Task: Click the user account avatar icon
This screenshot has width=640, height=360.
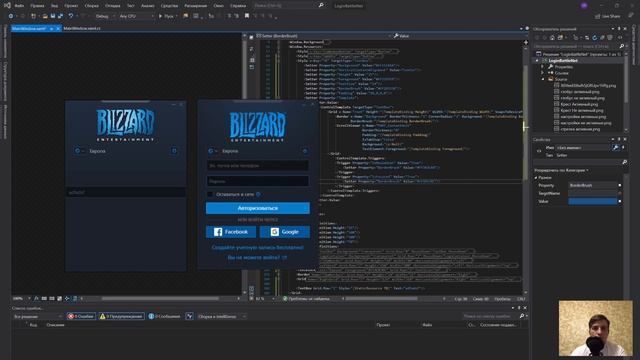Action: (x=584, y=5)
